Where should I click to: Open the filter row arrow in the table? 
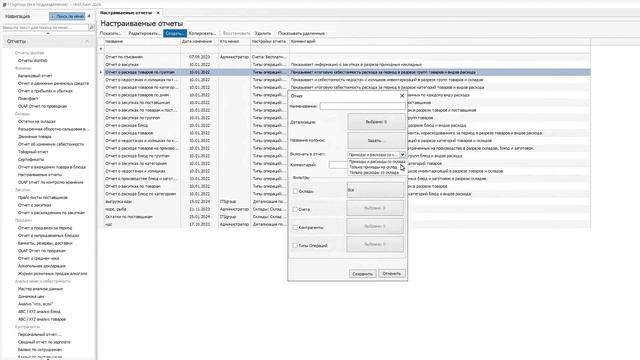tap(101, 49)
